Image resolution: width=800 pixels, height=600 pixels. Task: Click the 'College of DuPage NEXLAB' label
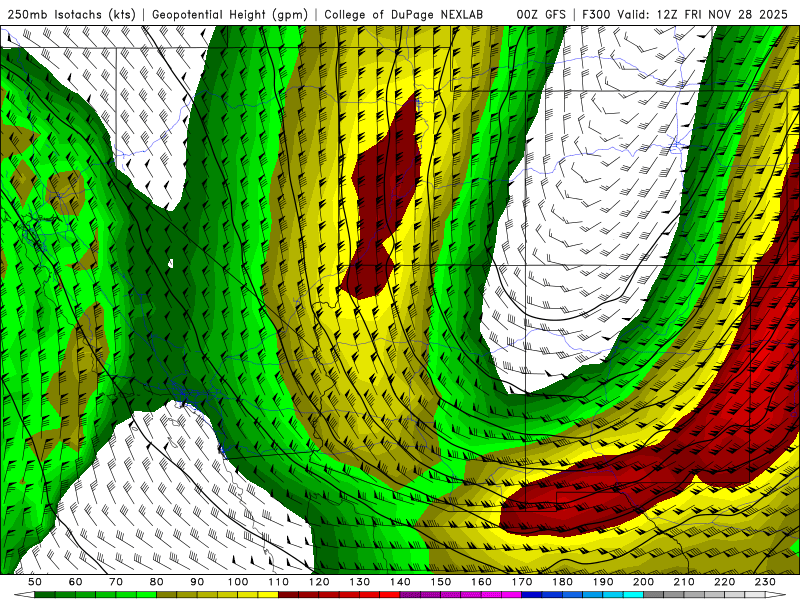404,14
